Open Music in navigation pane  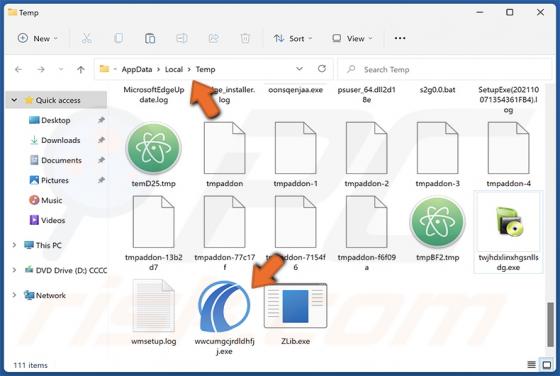click(51, 200)
